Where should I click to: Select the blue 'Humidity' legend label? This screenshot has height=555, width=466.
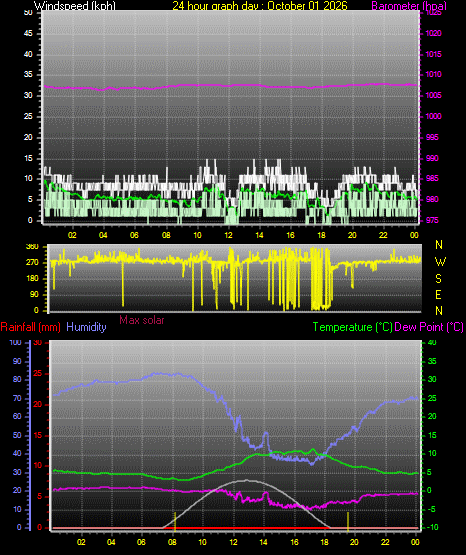[x=86, y=327]
